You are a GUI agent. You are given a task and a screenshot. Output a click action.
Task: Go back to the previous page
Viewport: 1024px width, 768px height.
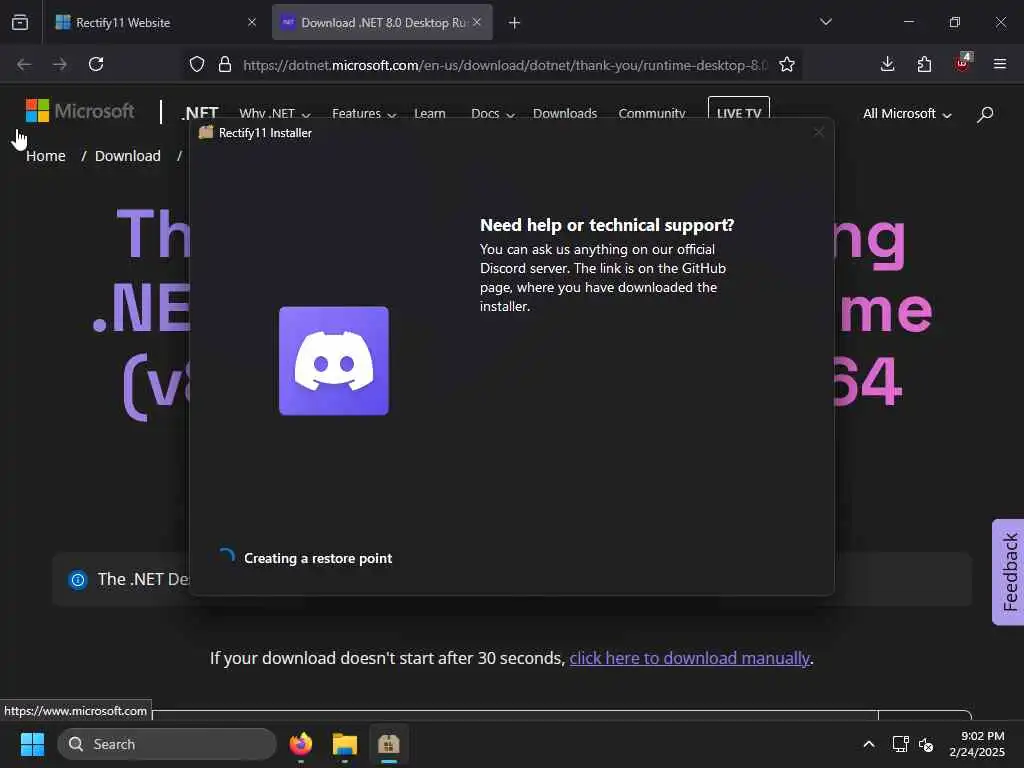tap(24, 65)
